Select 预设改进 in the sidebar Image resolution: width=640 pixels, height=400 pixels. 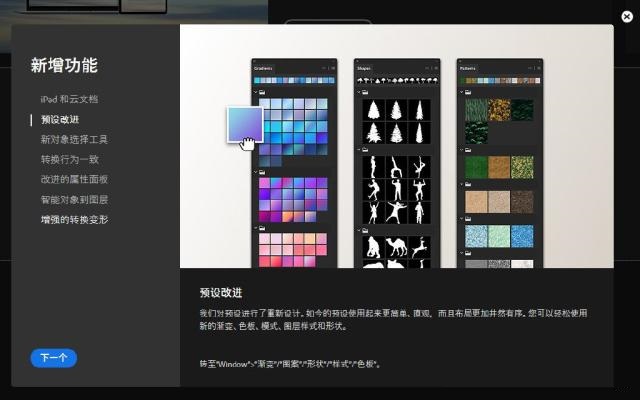coord(60,120)
